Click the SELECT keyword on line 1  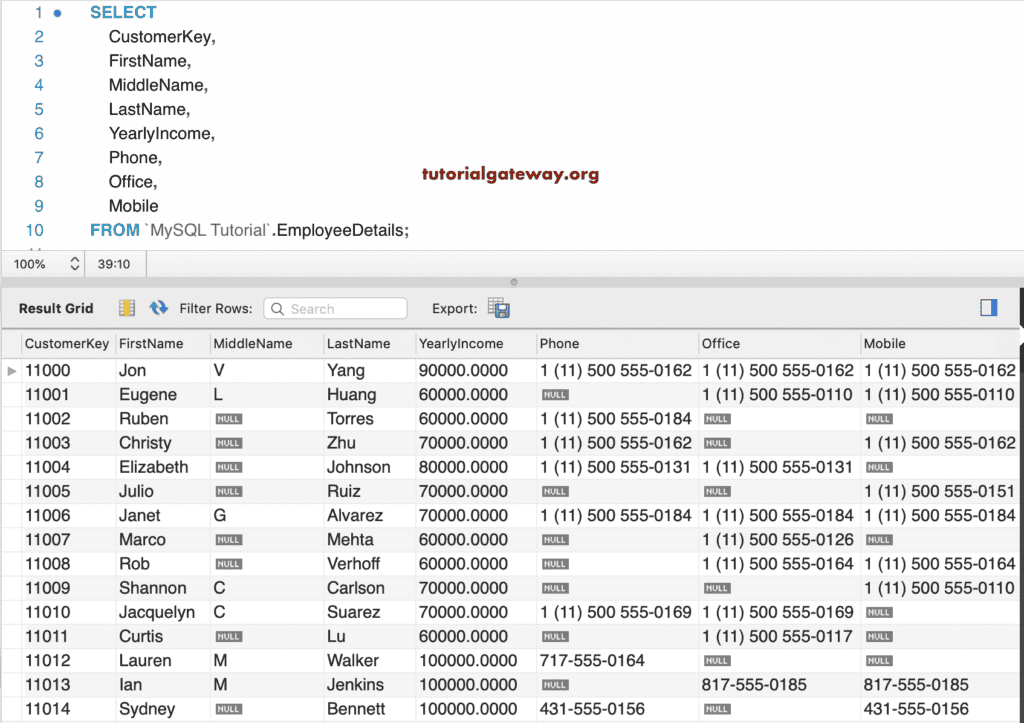(122, 12)
